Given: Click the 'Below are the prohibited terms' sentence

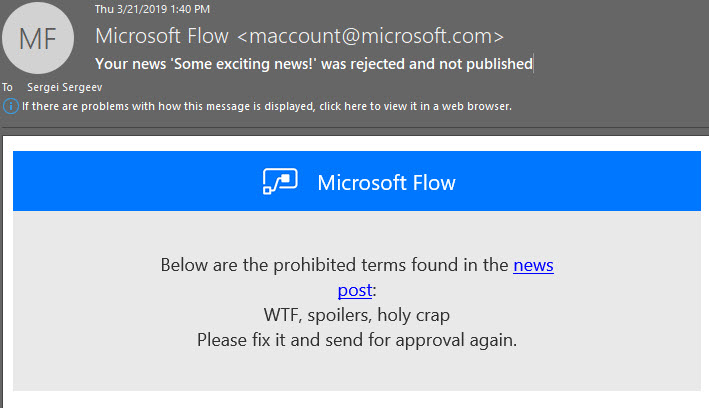Looking at the screenshot, I should coord(335,266).
